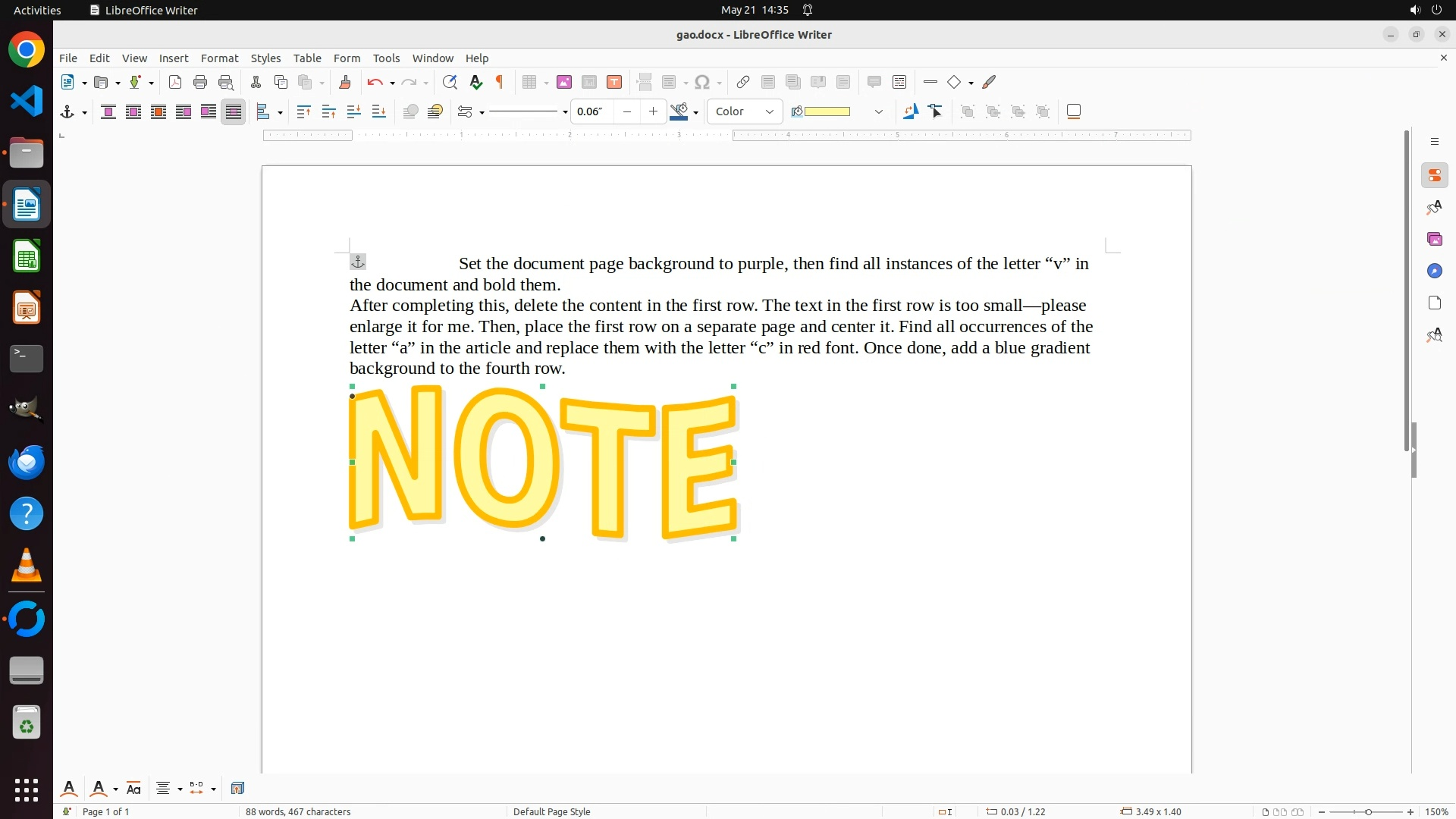Image resolution: width=1456 pixels, height=819 pixels.
Task: Click the Clone Formatting paintbrush icon
Action: pyautogui.click(x=345, y=82)
